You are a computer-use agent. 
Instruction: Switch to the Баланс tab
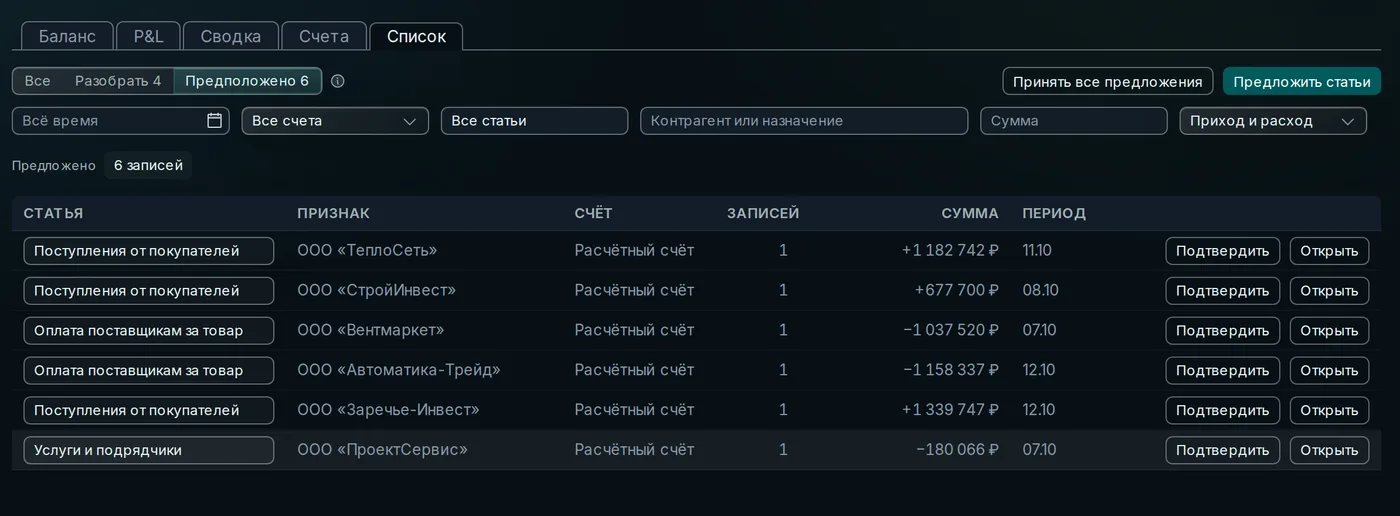click(67, 36)
